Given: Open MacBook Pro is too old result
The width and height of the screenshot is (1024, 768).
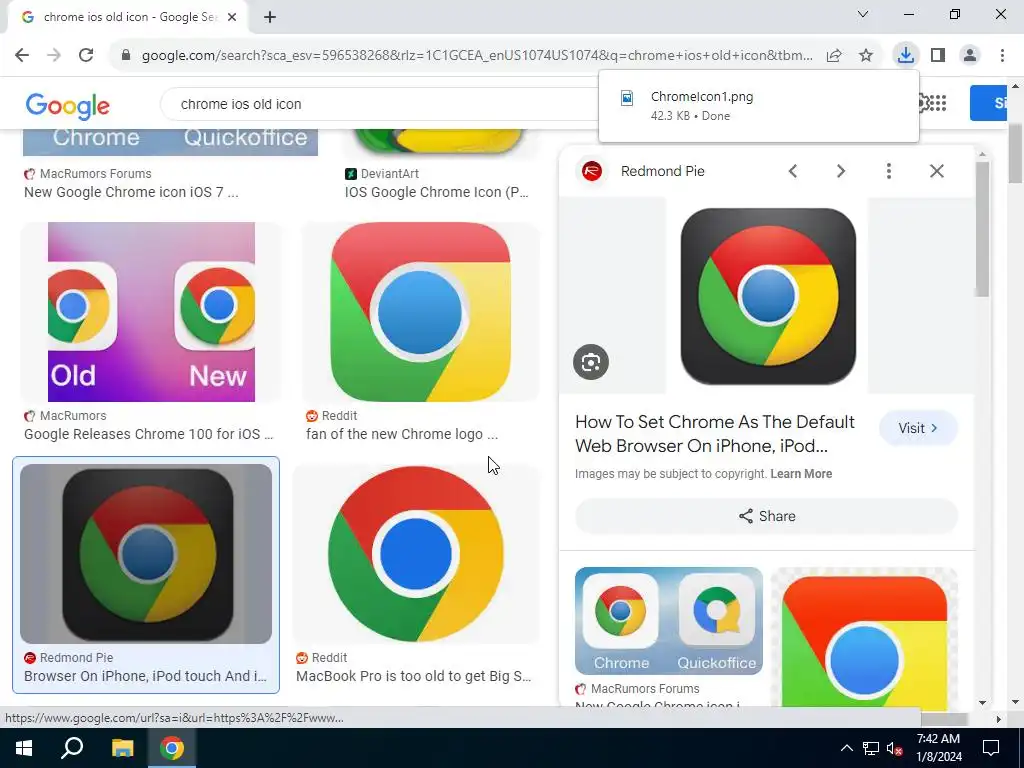Looking at the screenshot, I should point(413,676).
